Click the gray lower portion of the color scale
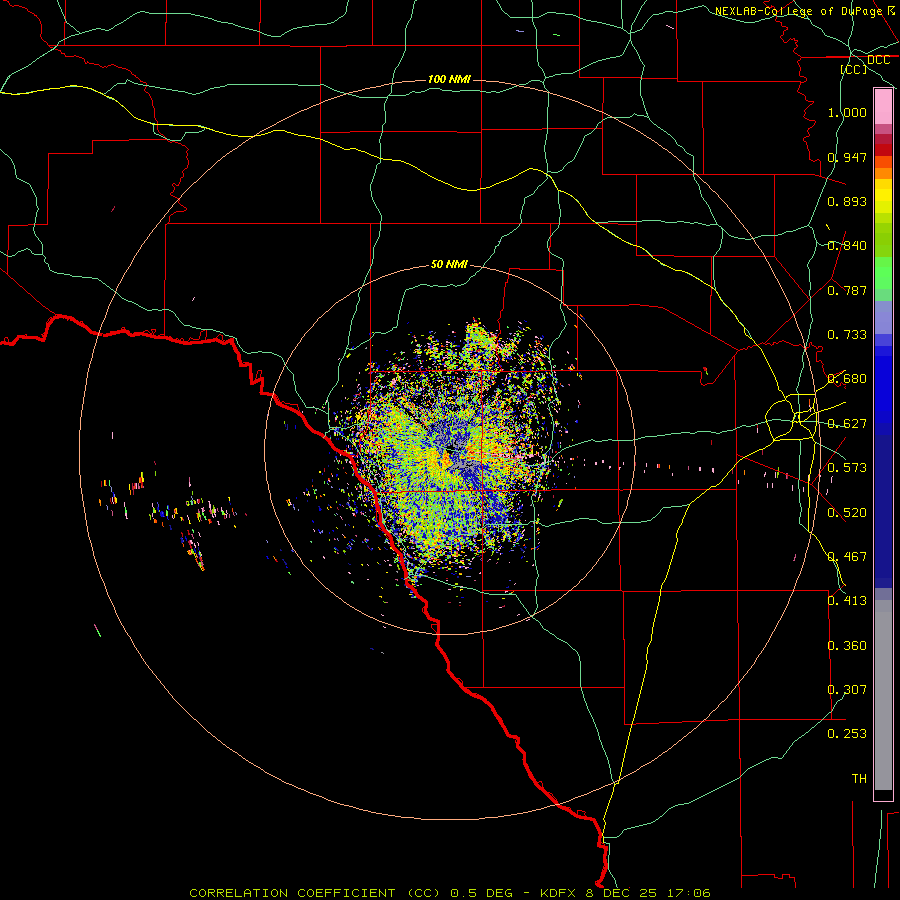 pos(883,695)
